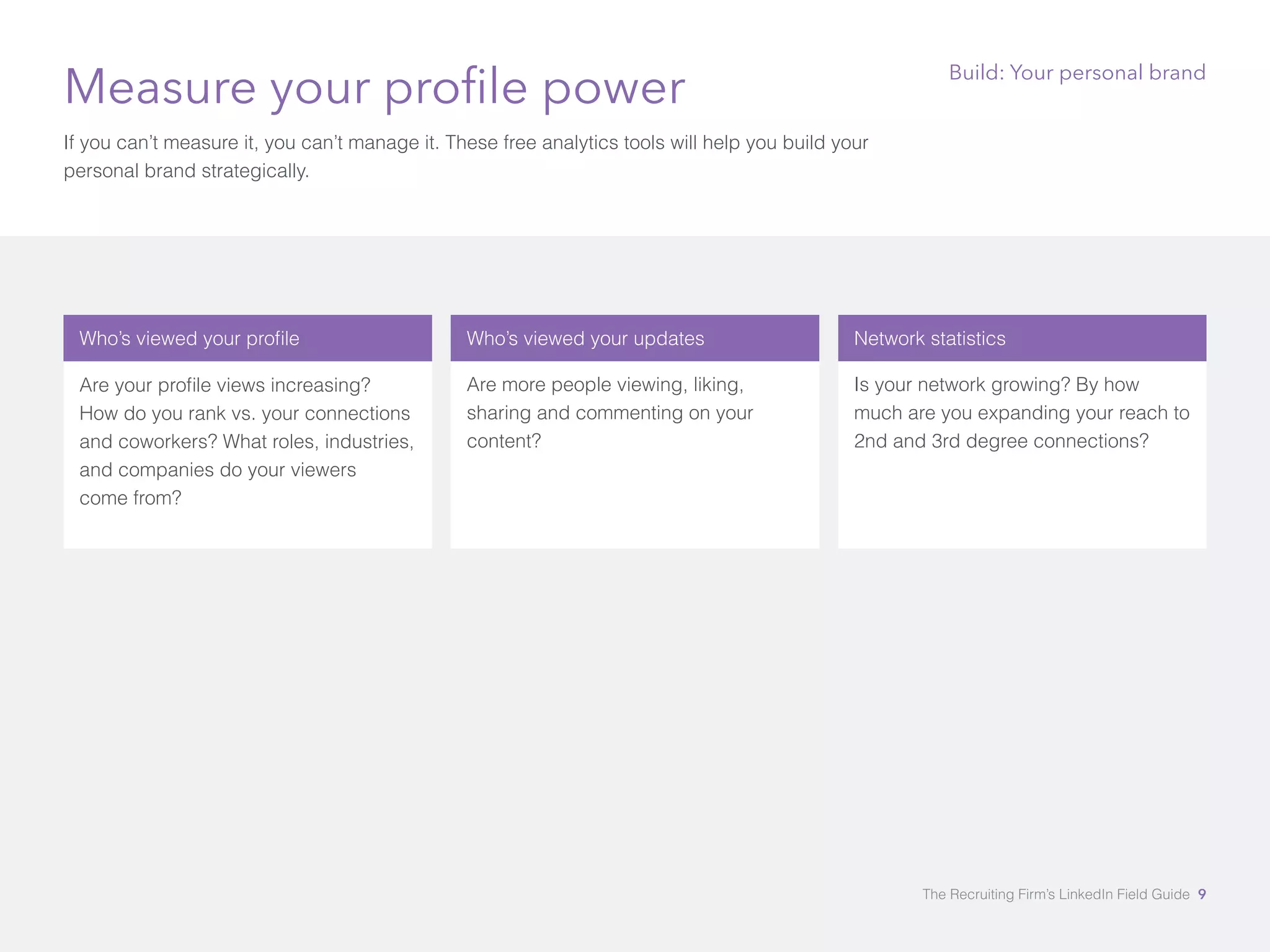Viewport: 1270px width, 952px height.
Task: Click the 'Are your profile views increasing?' paragraph
Action: point(246,441)
